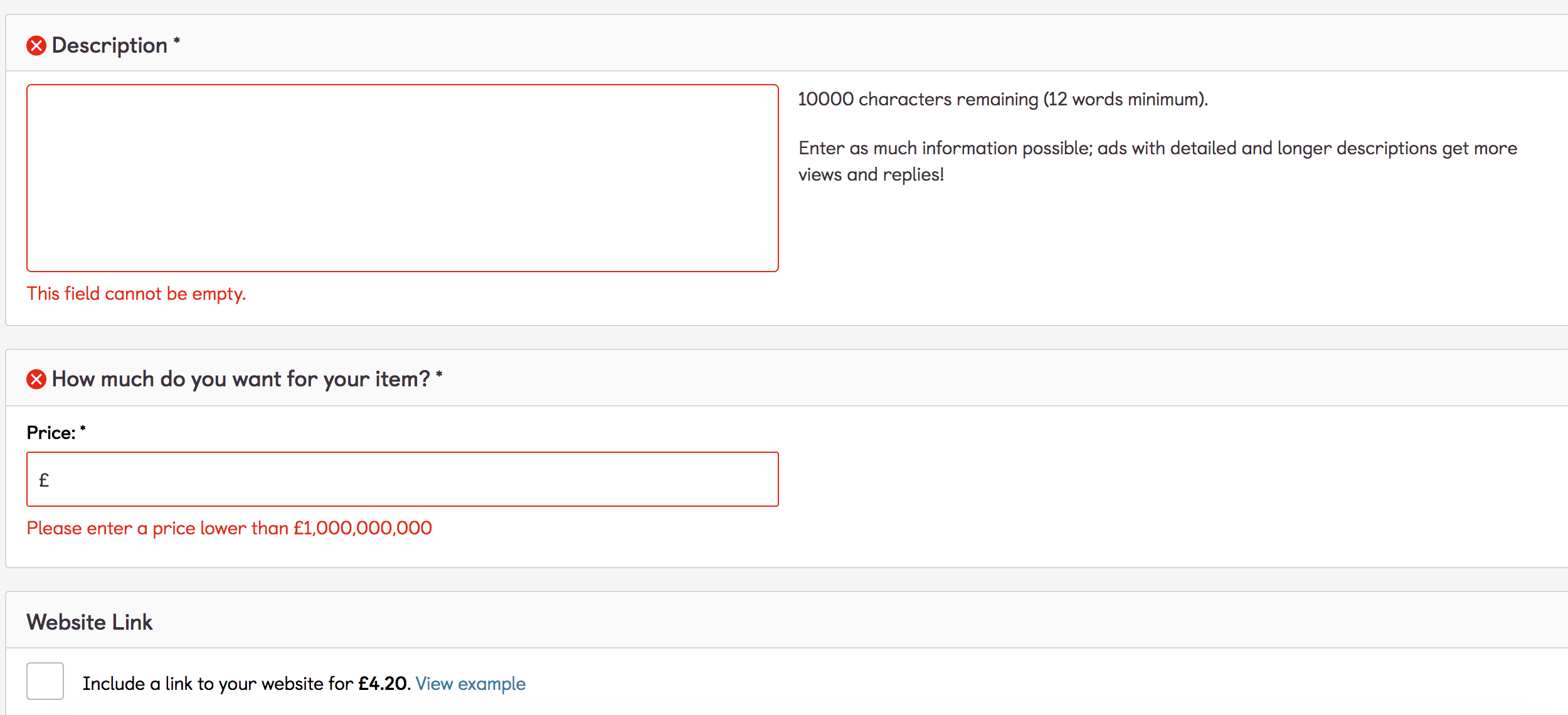Image resolution: width=1568 pixels, height=715 pixels.
Task: Click the 'Include a link to your website' label
Action: 218,684
